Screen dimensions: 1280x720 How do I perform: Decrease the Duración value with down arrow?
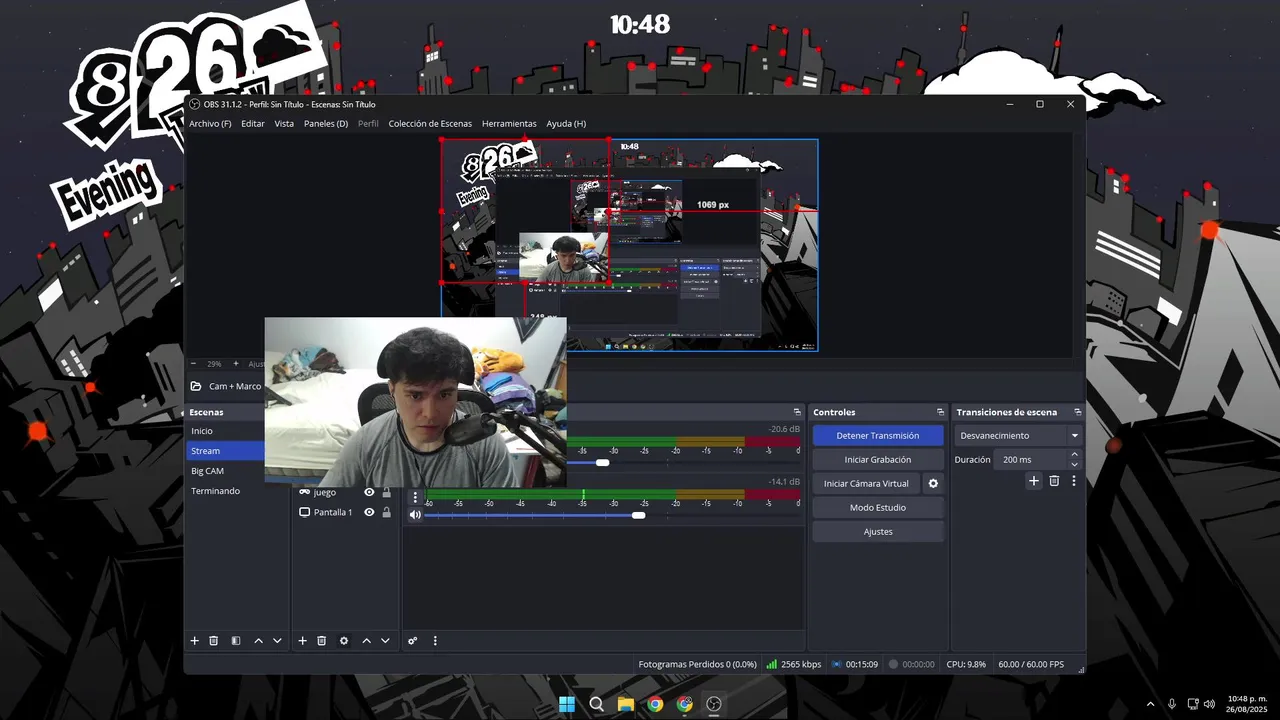coord(1075,464)
